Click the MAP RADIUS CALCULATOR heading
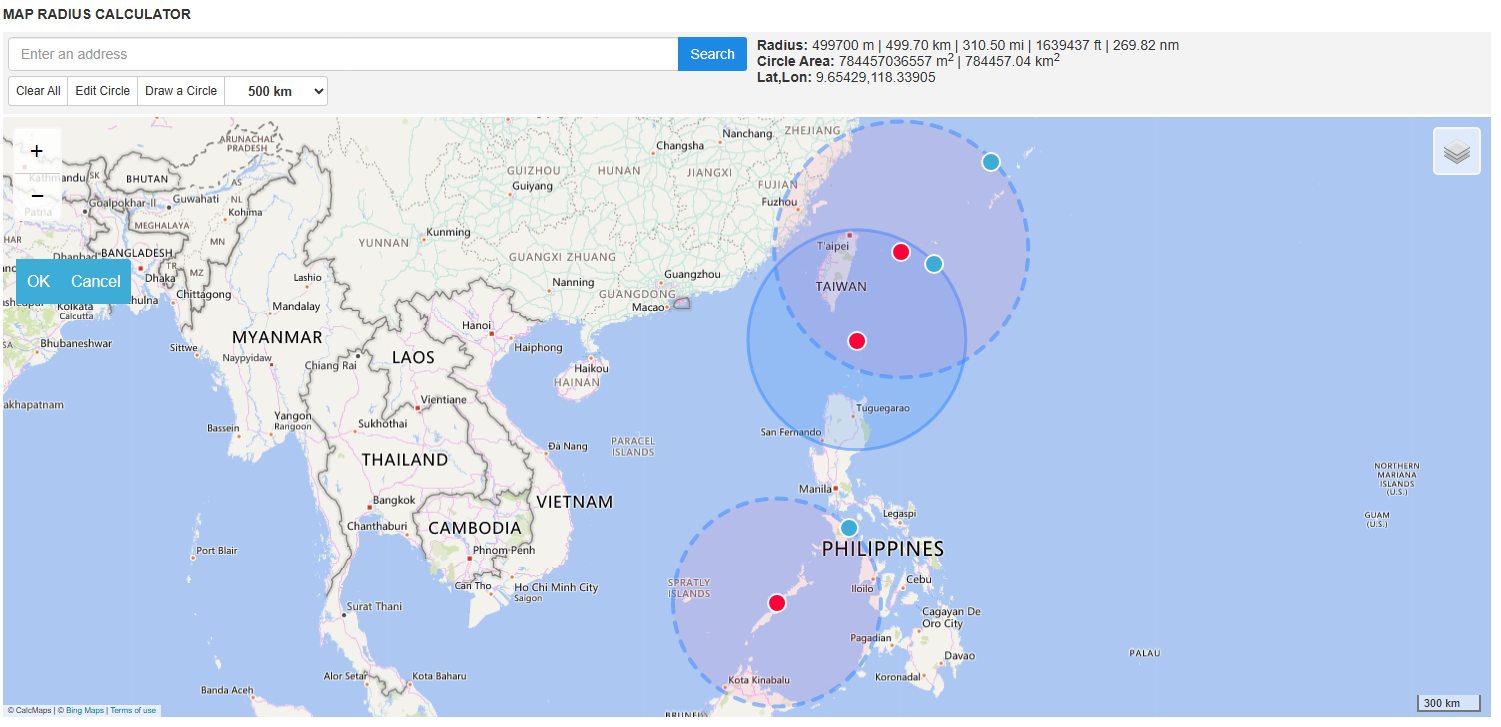The height and width of the screenshot is (727, 1501). 97,15
